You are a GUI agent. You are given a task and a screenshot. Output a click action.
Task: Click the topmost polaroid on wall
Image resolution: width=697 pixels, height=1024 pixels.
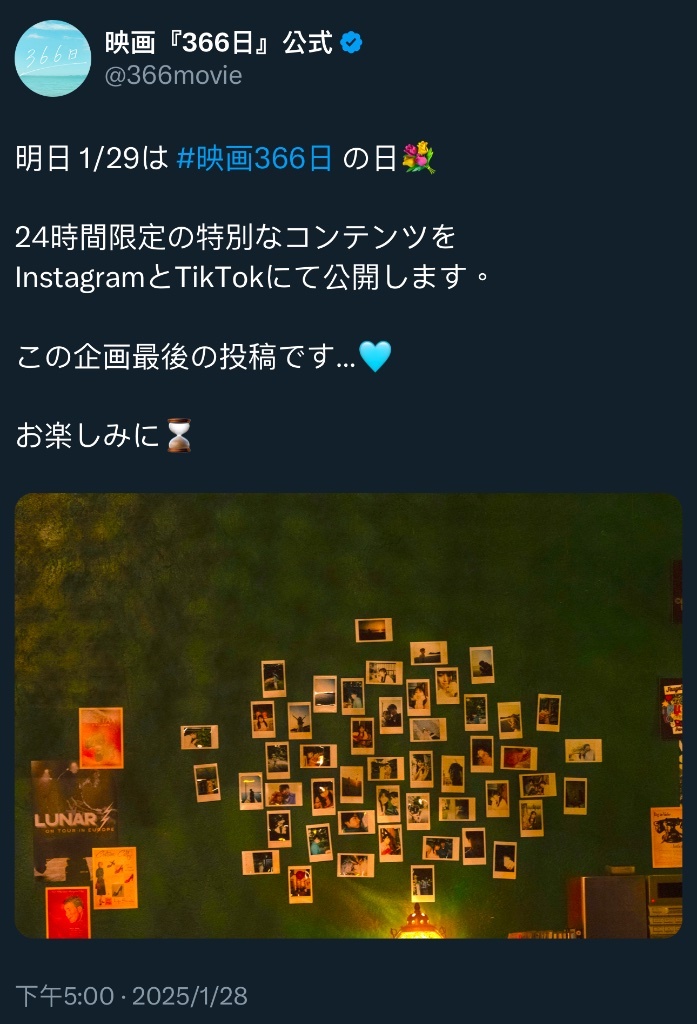374,630
